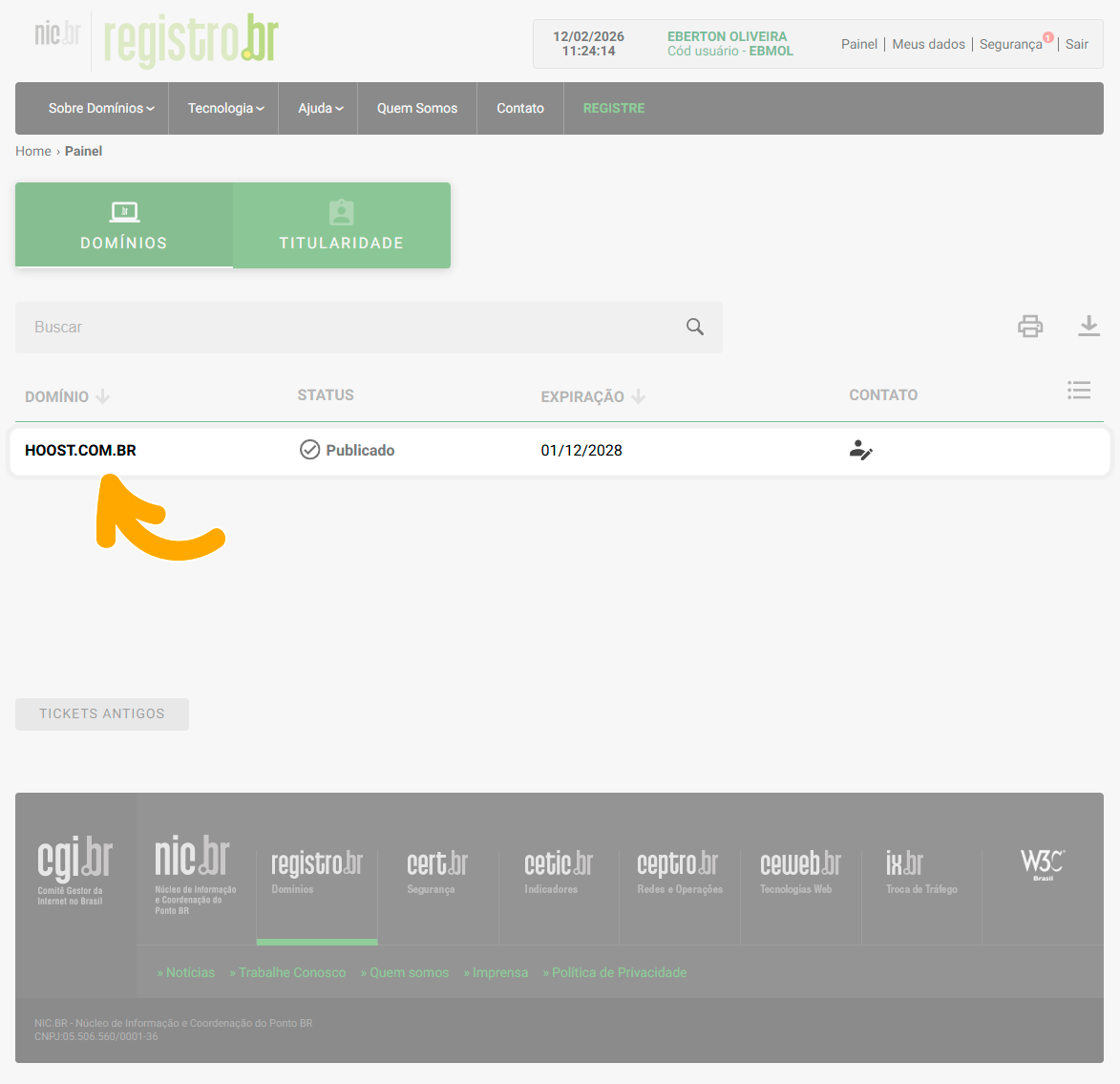1120x1084 pixels.
Task: Click the registro.br logo
Action: [191, 40]
